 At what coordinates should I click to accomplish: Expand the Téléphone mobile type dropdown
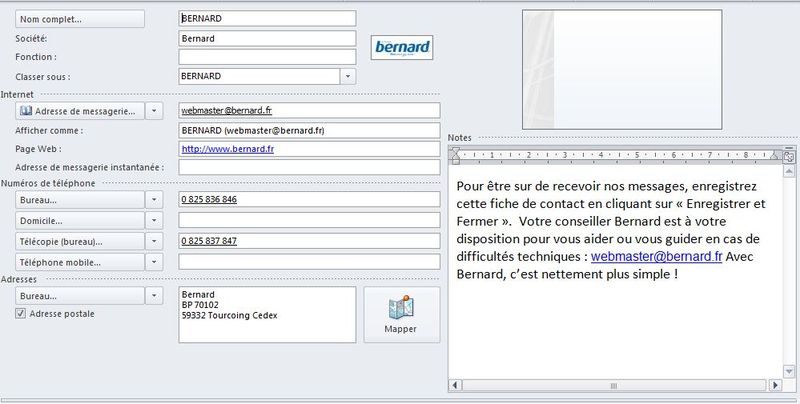[154, 263]
